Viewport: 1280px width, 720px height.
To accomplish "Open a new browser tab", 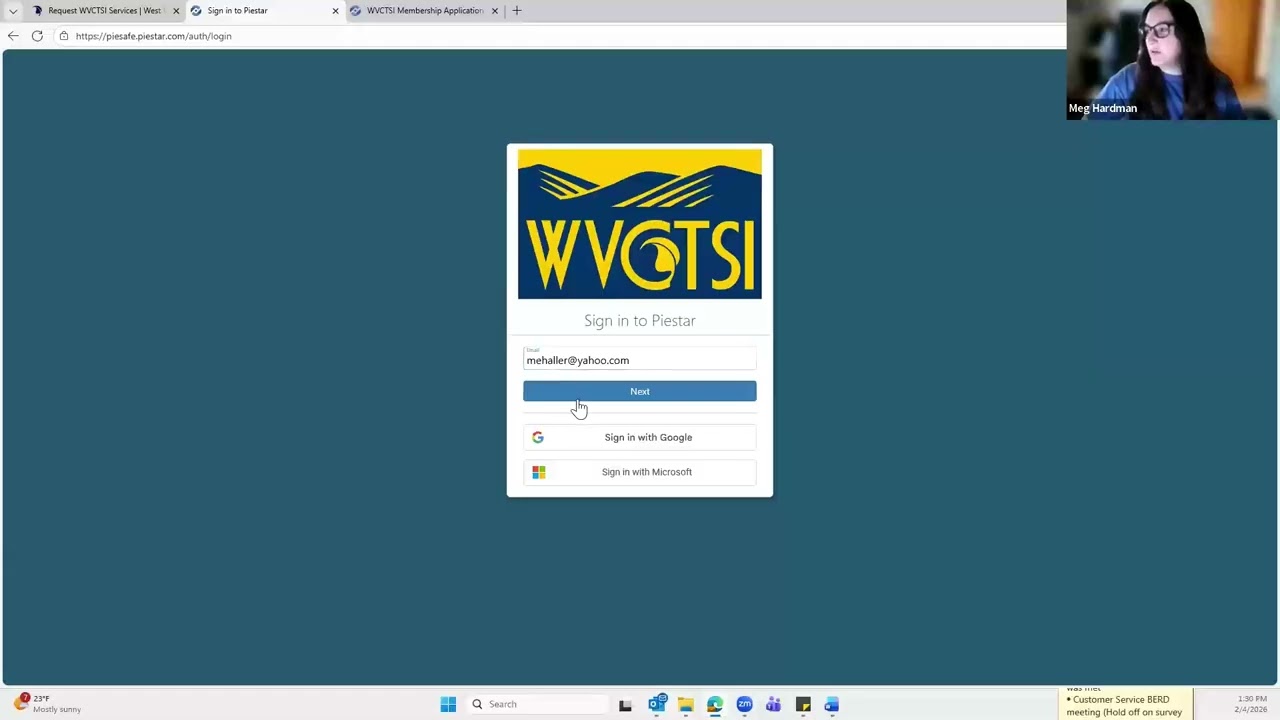I will click(x=517, y=11).
